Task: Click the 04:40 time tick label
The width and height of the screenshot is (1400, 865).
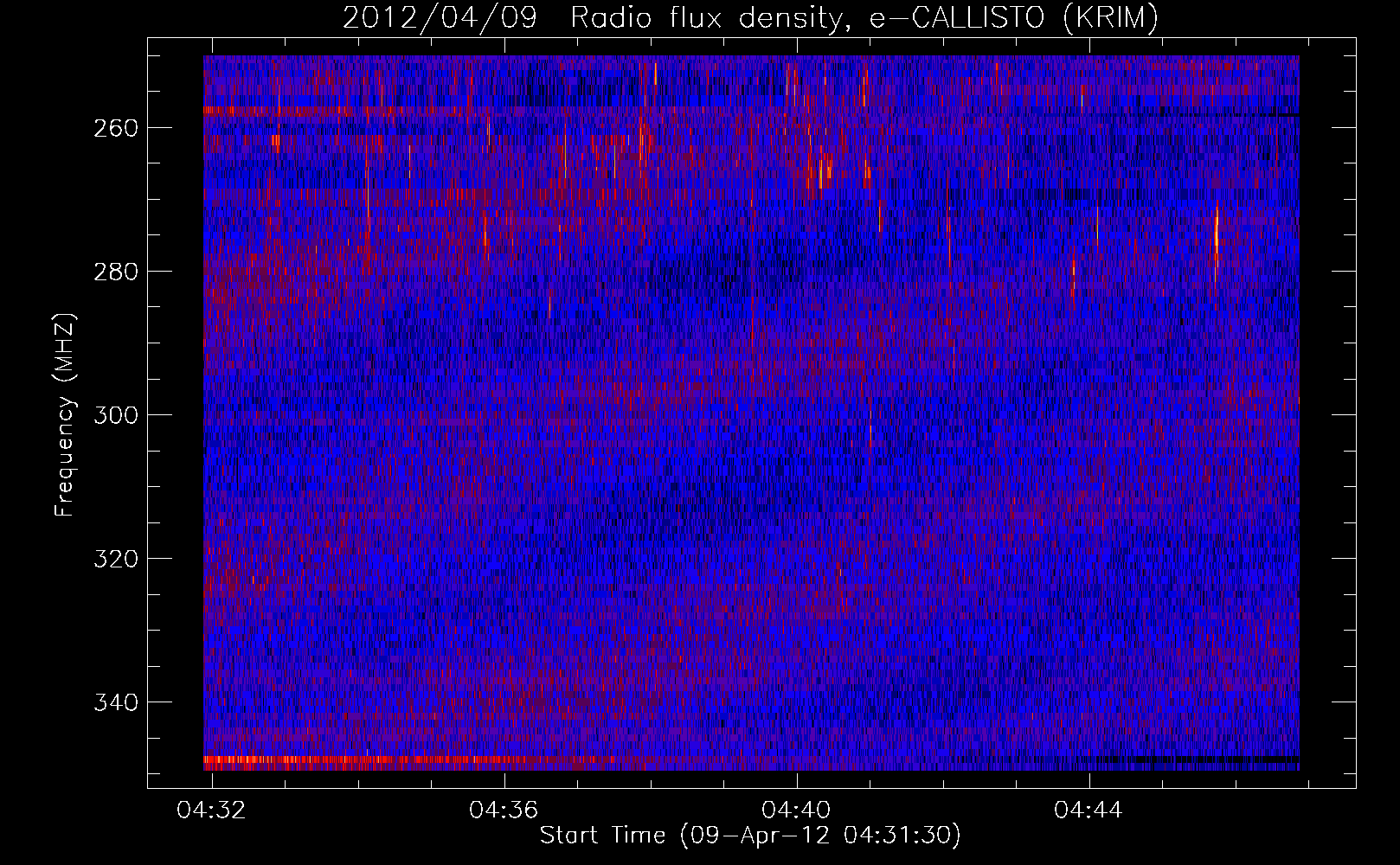Action: pyautogui.click(x=796, y=810)
